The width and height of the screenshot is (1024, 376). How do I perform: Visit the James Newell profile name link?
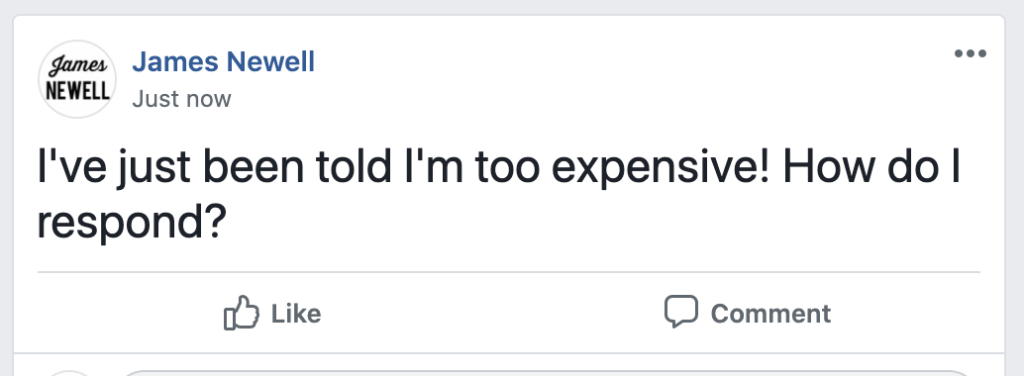[223, 62]
